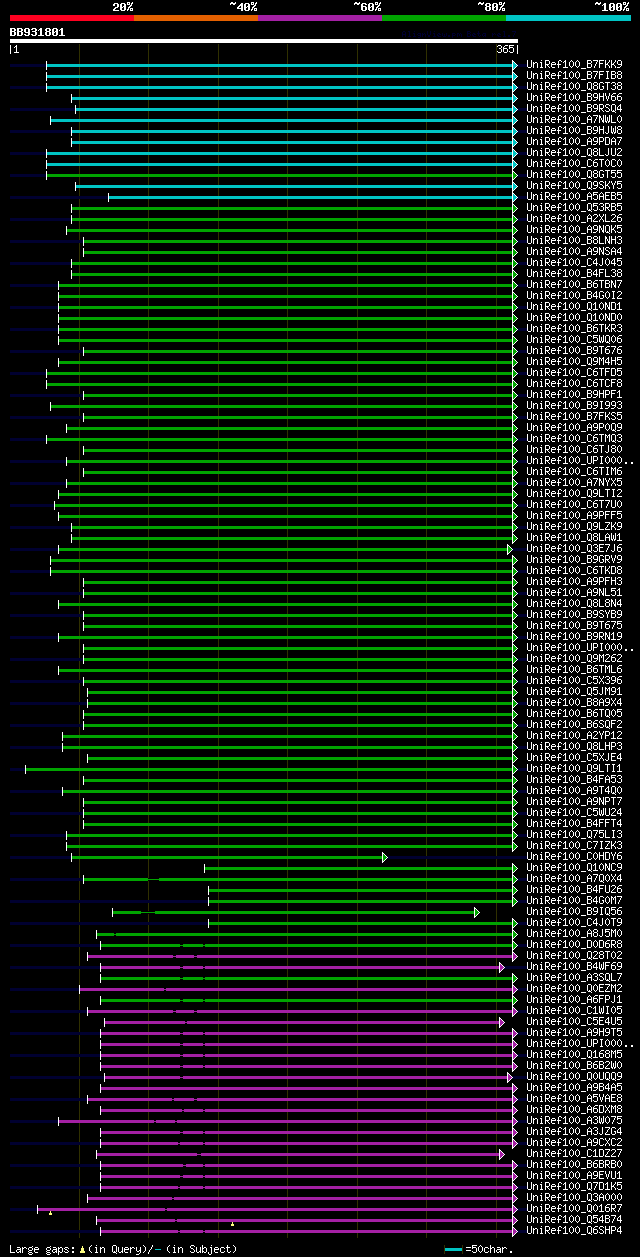Open hit UniRef100_C5E4U5
The width and height of the screenshot is (640, 1257).
574,1022
